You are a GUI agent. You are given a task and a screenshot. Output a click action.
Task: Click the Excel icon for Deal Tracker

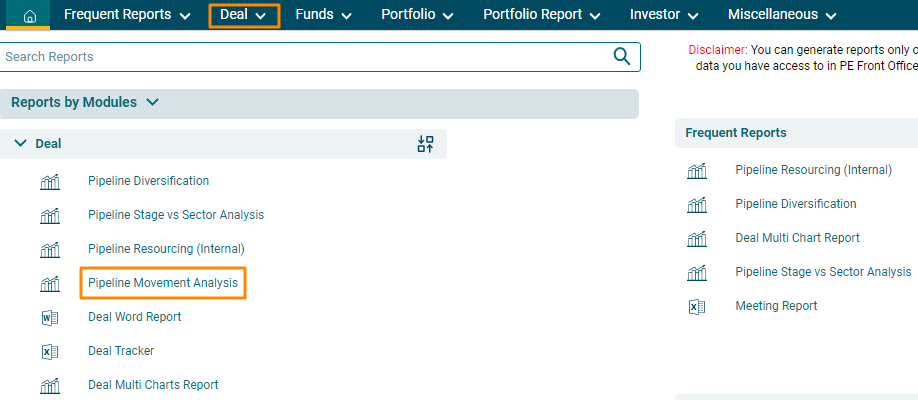50,351
